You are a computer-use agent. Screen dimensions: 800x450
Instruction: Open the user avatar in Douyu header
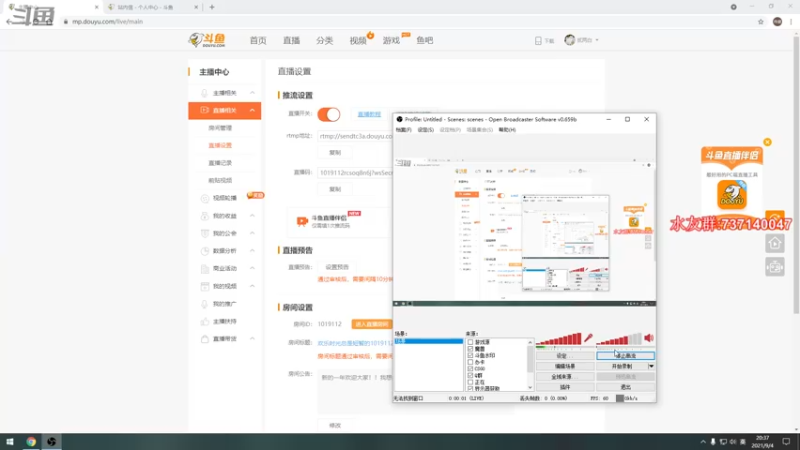tap(569, 40)
